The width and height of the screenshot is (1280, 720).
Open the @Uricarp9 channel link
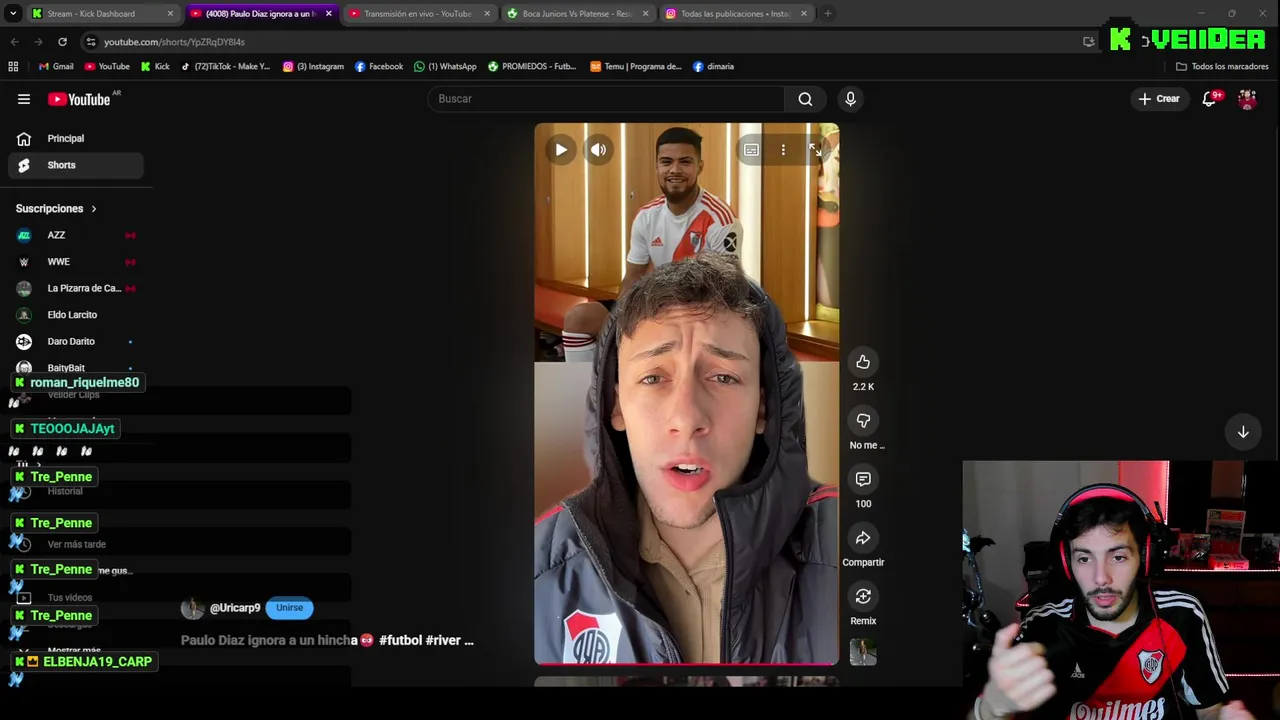click(x=235, y=608)
